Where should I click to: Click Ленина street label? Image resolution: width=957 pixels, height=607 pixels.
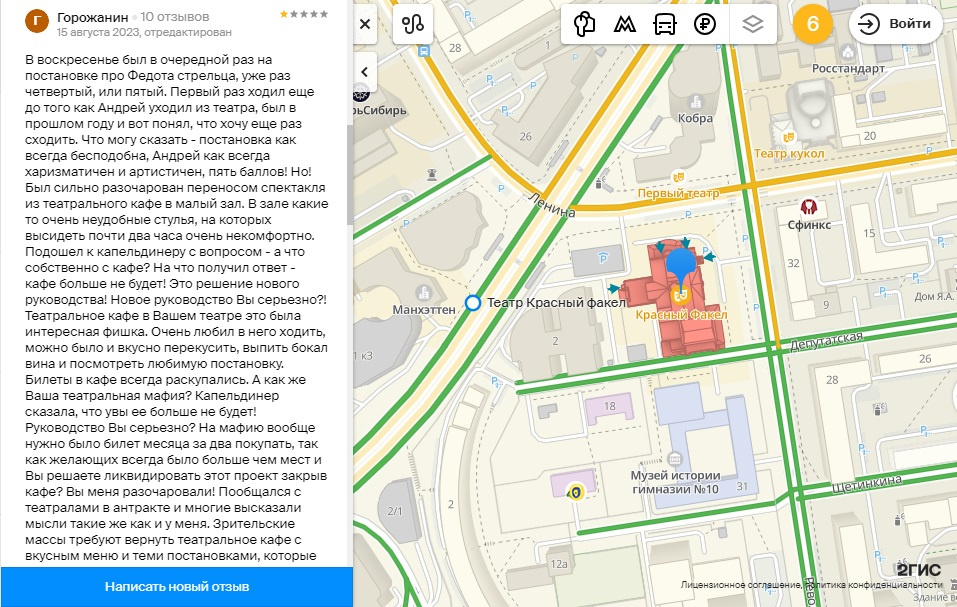click(552, 206)
